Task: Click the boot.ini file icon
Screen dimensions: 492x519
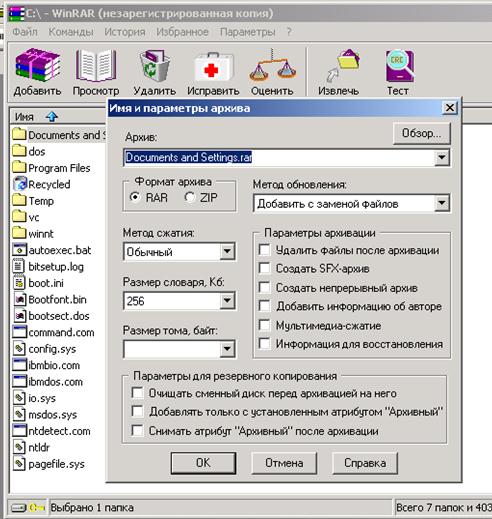Action: point(19,283)
